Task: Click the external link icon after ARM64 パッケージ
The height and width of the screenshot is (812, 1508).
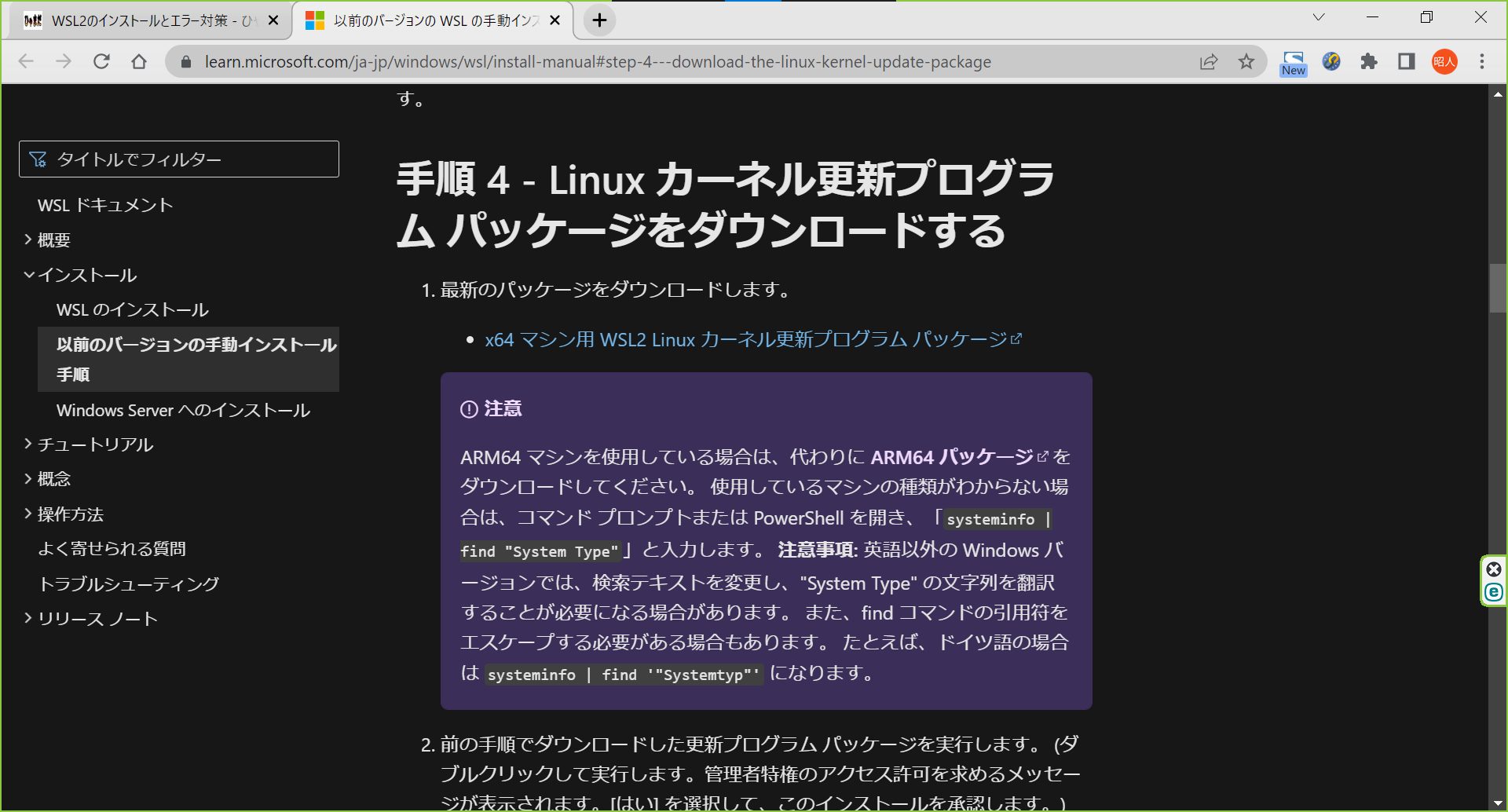Action: (1043, 456)
